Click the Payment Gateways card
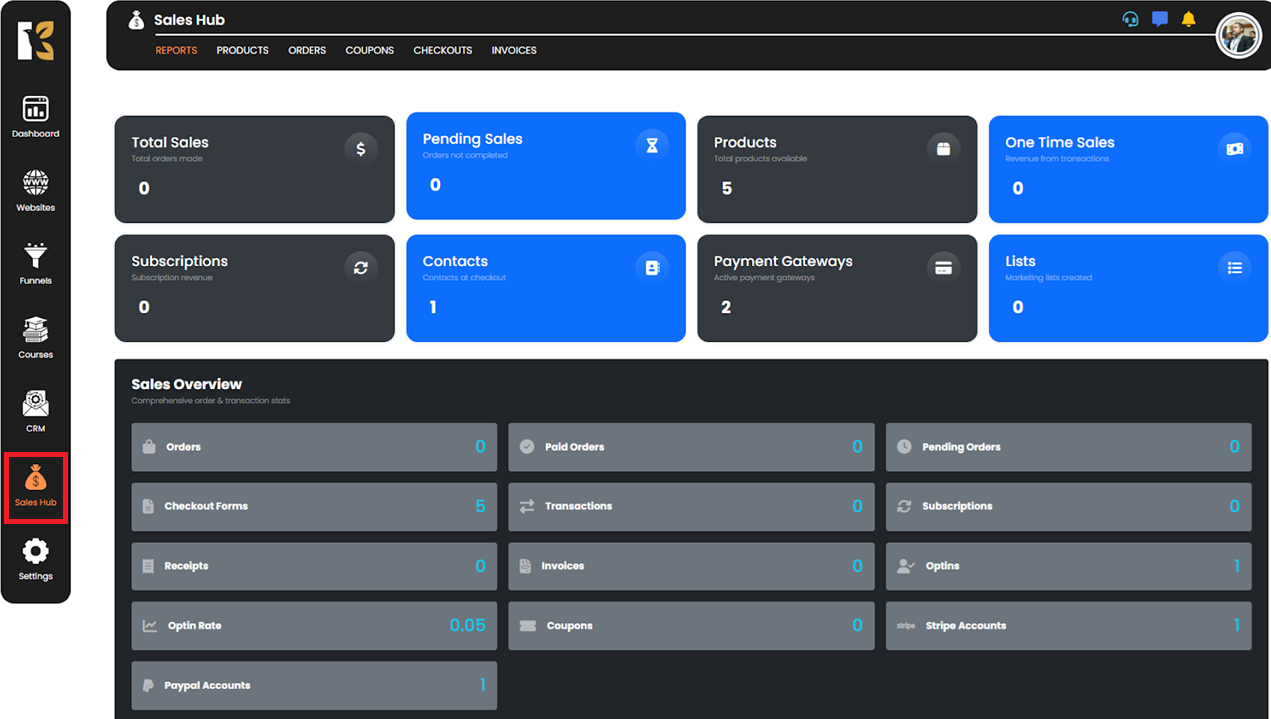The image size is (1271, 719). coord(836,288)
